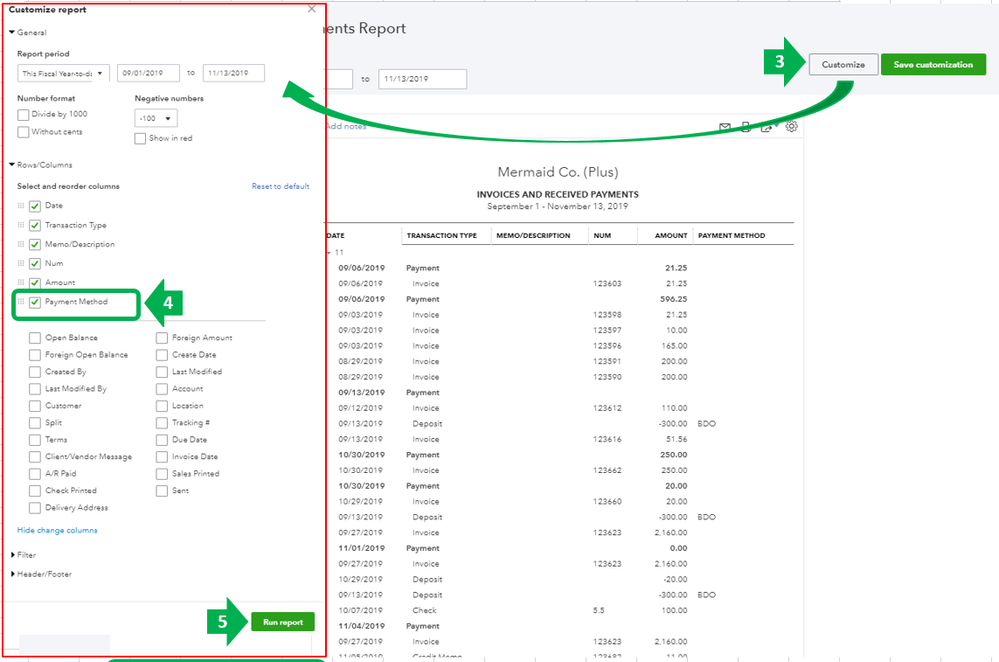Viewport: 999px width, 662px height.
Task: Grab the Num column reorder handle
Action: (x=20, y=263)
